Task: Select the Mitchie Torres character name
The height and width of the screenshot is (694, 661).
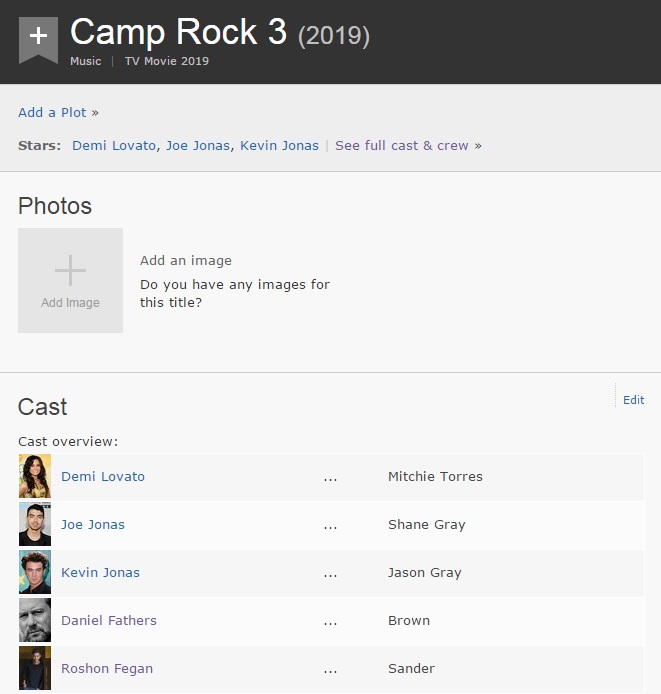Action: (x=435, y=476)
